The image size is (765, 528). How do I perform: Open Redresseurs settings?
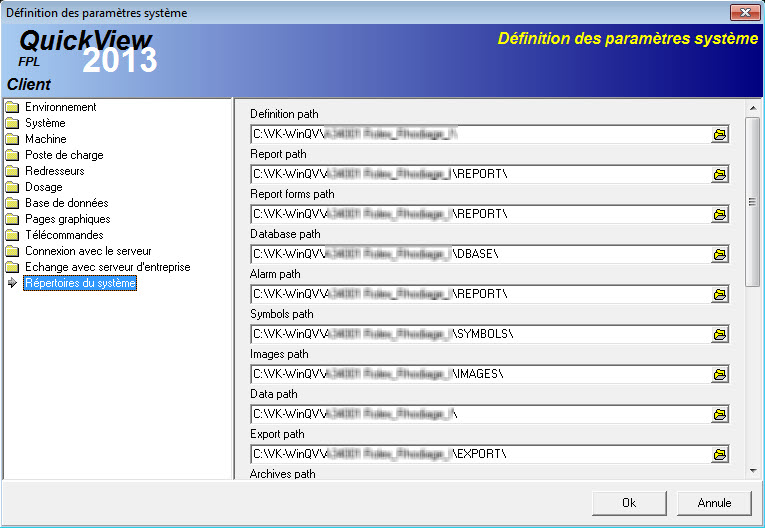[55, 171]
